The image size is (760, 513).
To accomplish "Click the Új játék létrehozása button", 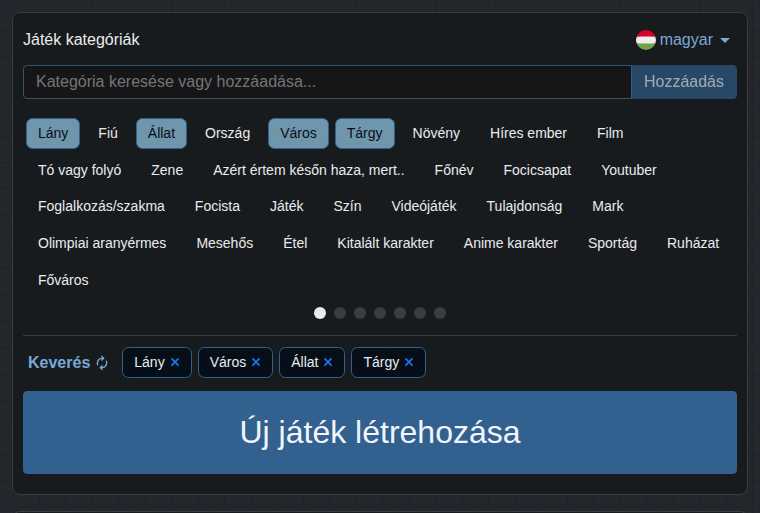I will (380, 433).
